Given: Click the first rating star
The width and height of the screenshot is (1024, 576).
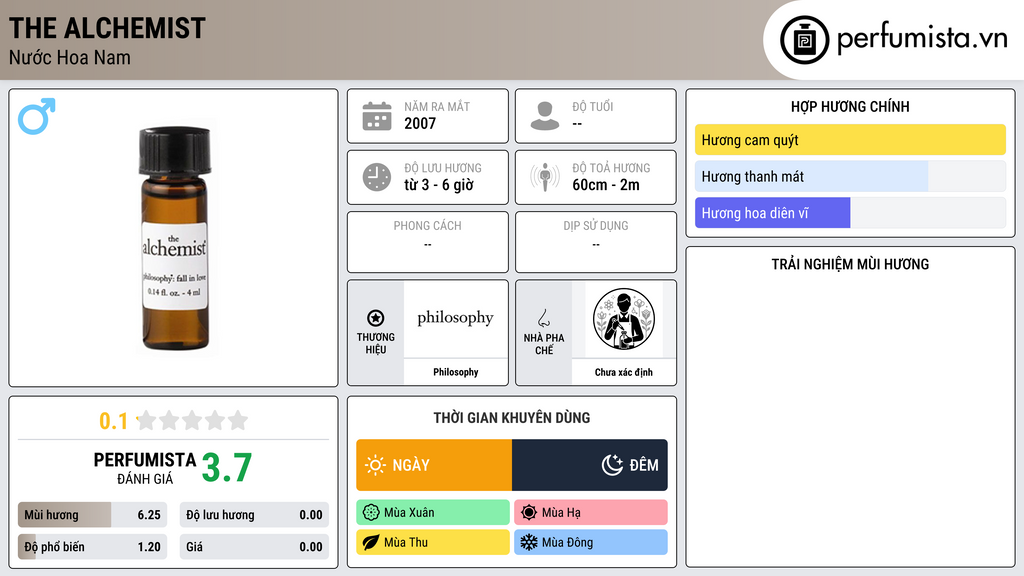Looking at the screenshot, I should [x=146, y=420].
